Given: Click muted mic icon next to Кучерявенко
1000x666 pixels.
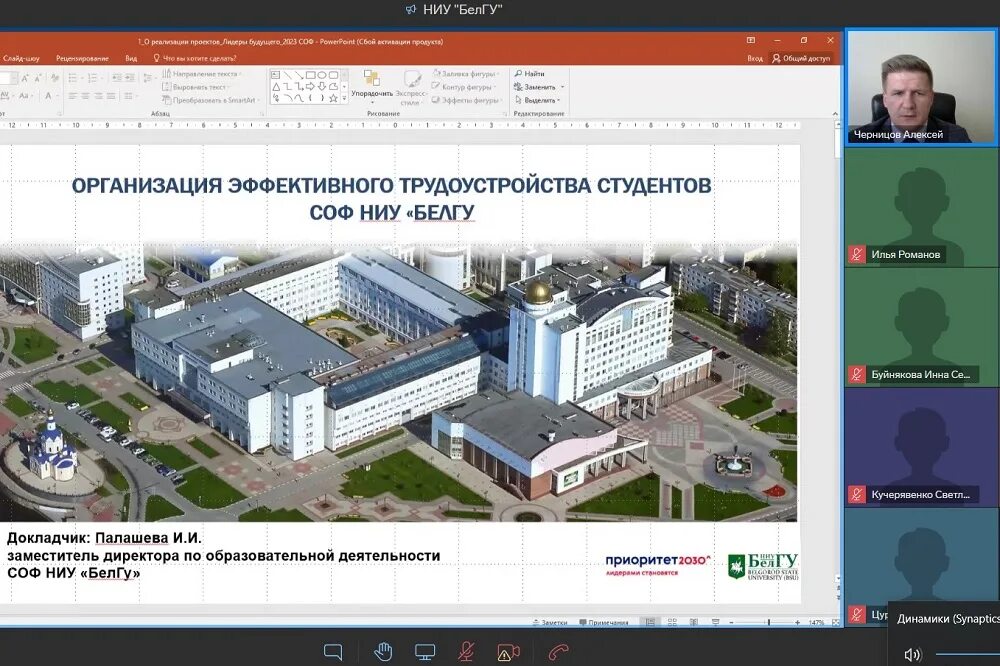Looking at the screenshot, I should tap(857, 494).
